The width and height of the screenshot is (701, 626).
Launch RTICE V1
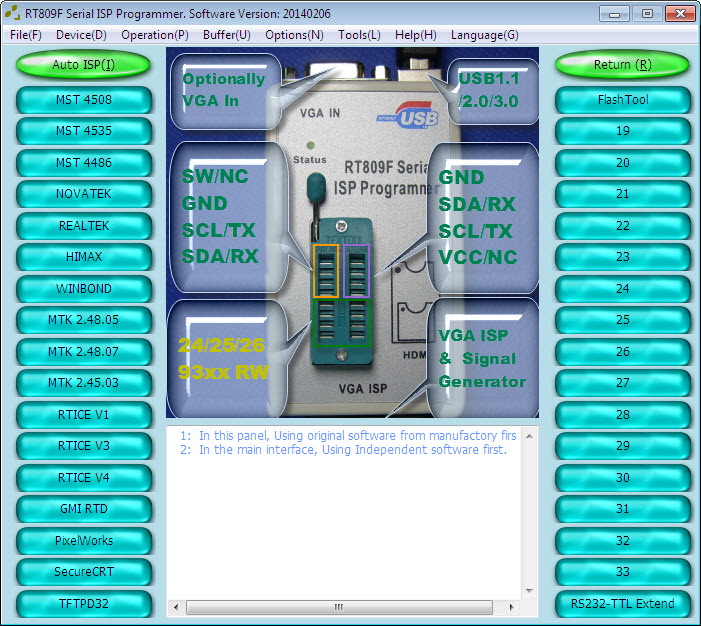[84, 415]
